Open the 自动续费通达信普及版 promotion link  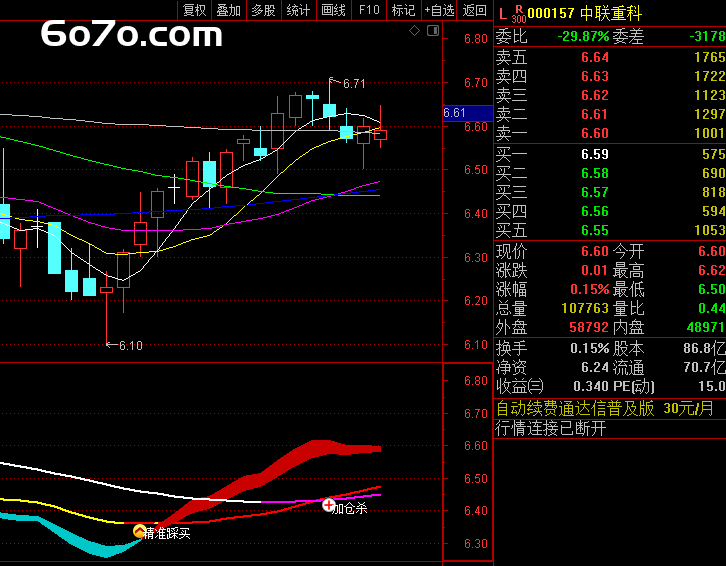[604, 409]
